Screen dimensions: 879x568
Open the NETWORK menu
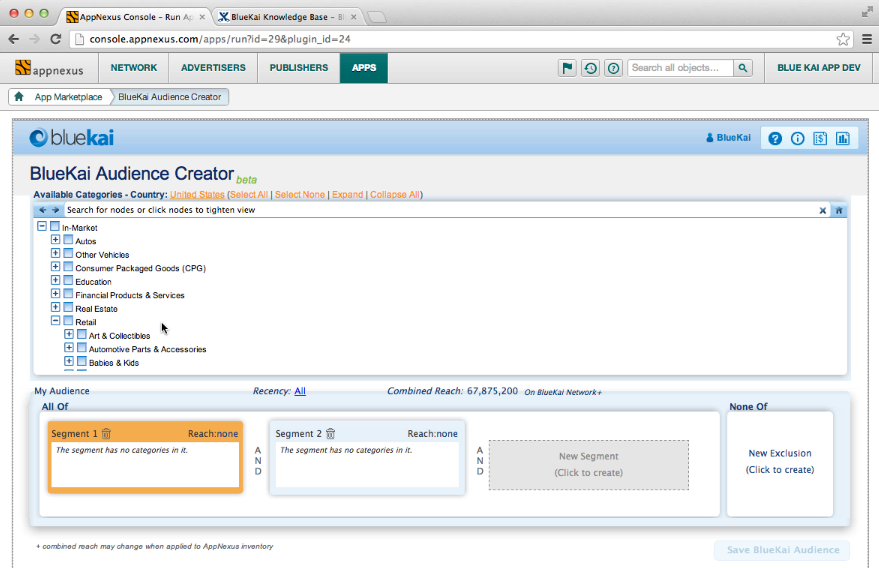[134, 68]
